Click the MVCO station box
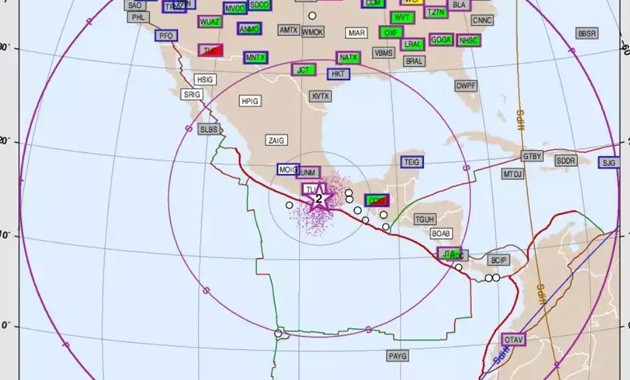 tap(235, 8)
